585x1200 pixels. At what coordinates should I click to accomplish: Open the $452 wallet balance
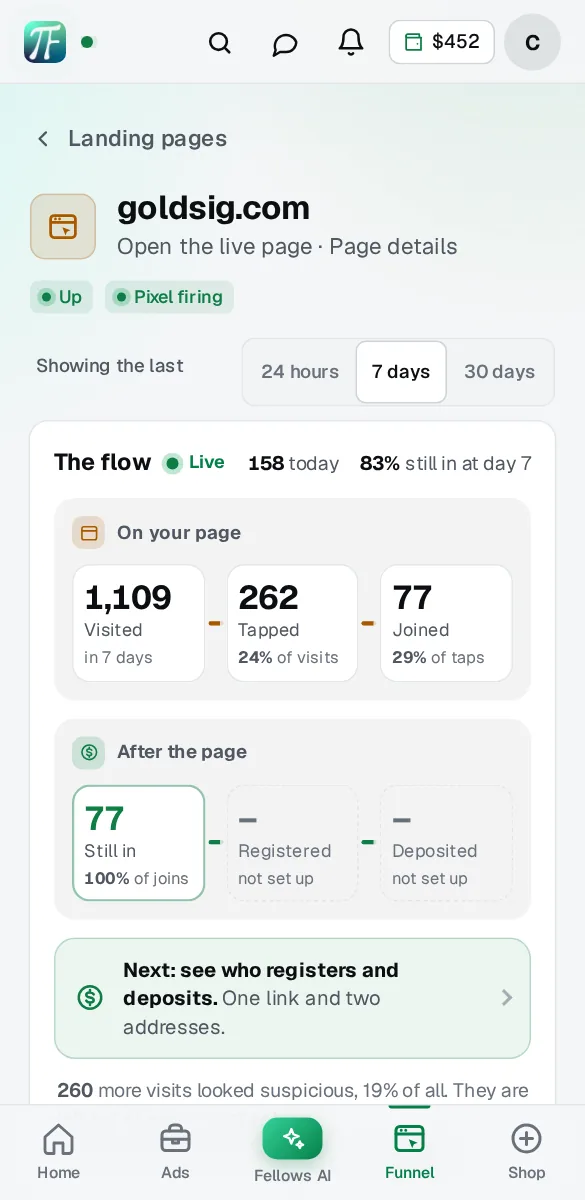tap(441, 42)
